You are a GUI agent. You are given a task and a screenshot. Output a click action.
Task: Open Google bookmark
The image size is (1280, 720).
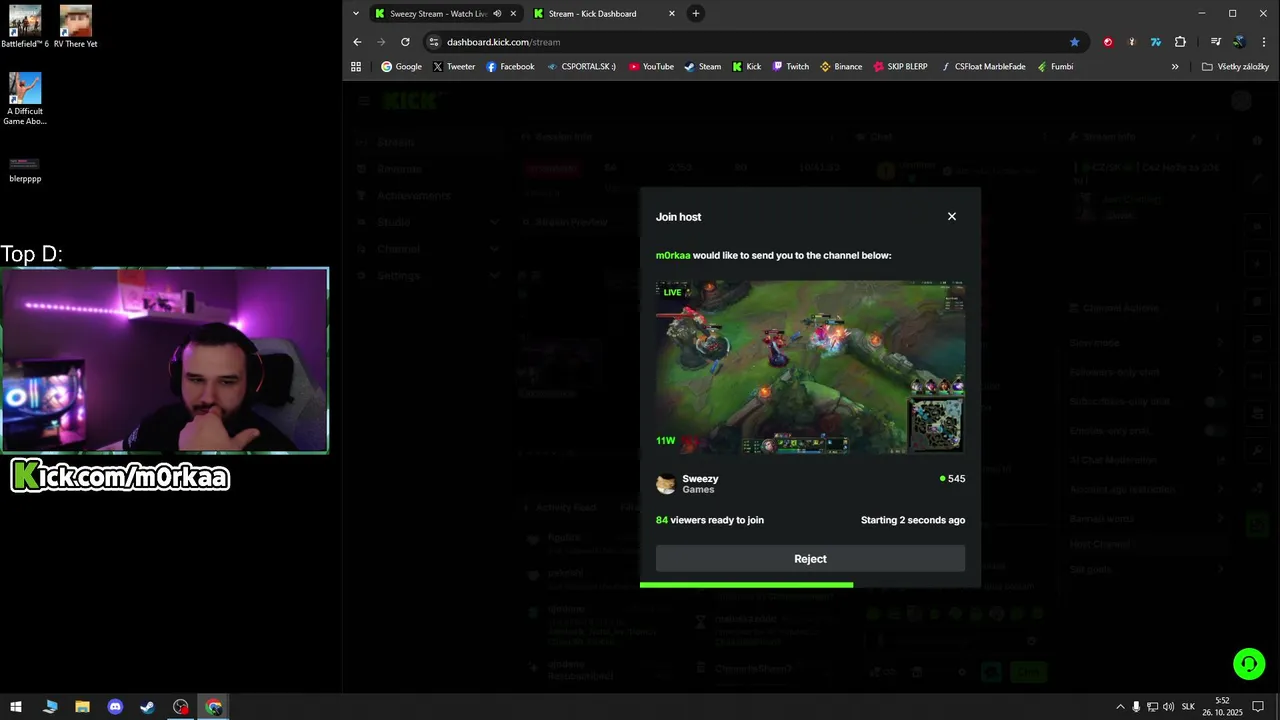(401, 67)
